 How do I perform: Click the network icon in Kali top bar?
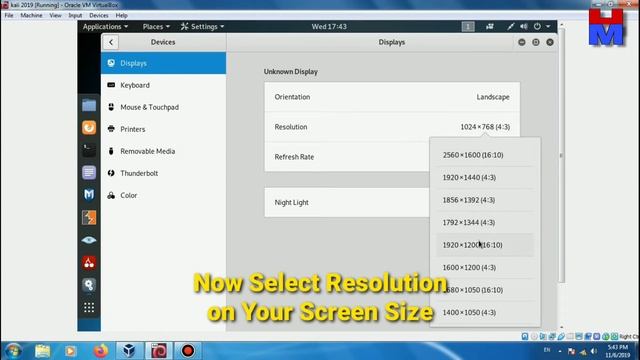490,27
